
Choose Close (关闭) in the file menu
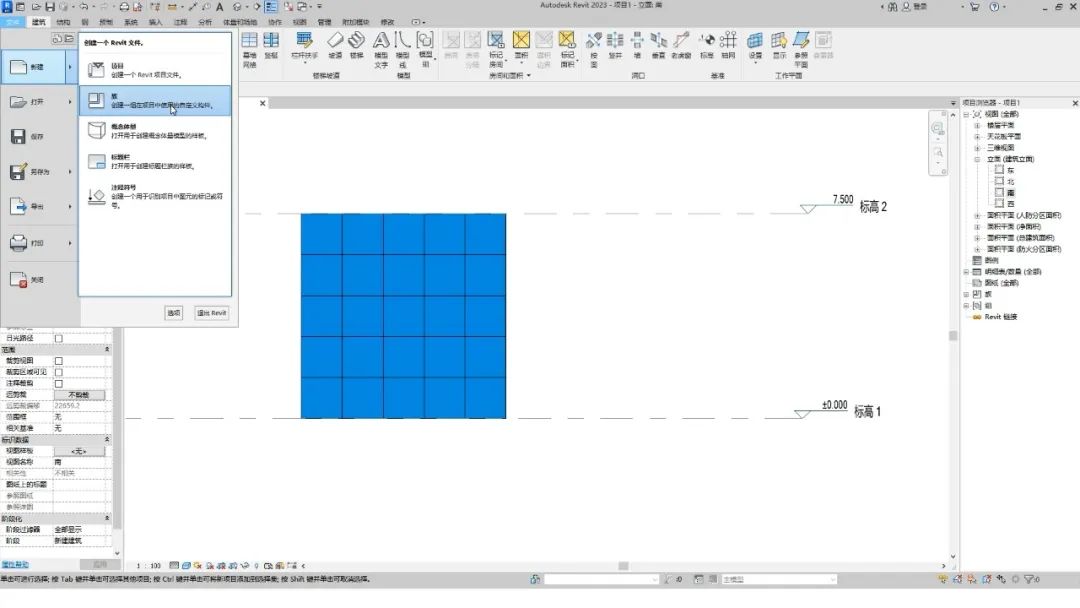point(38,280)
